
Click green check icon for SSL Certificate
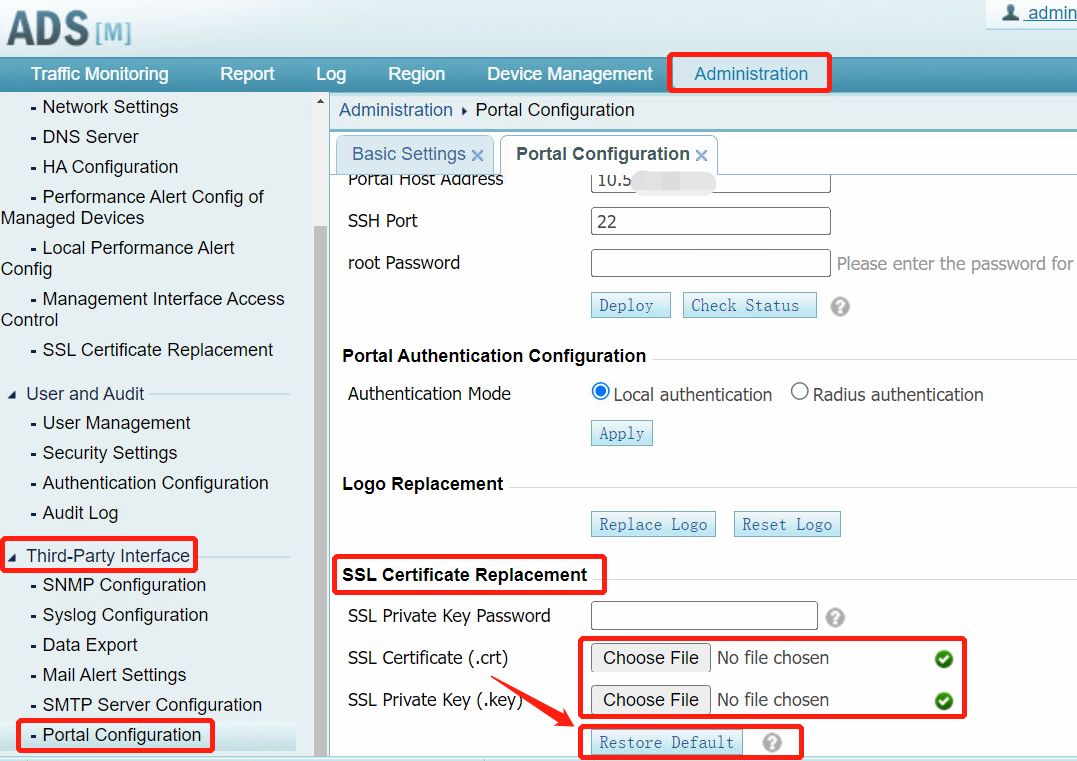(x=943, y=659)
